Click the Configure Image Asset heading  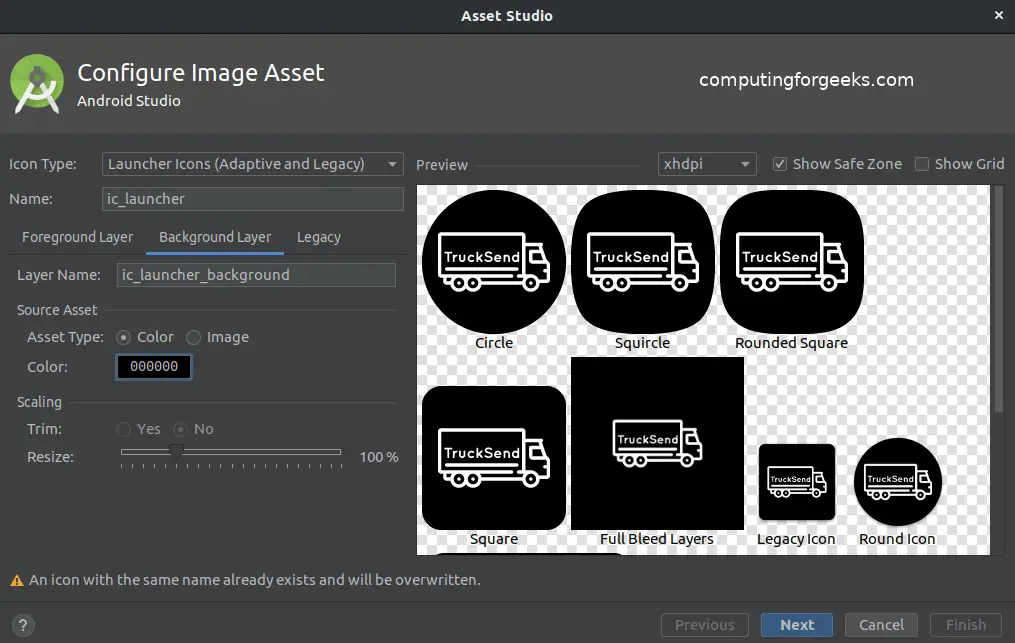[201, 73]
